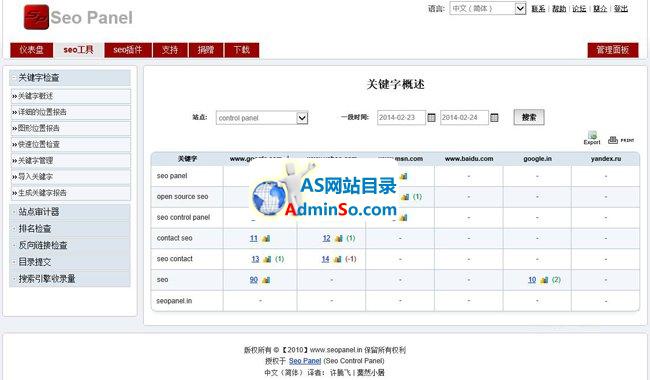Viewport: 650px width, 380px height.
Task: Click the 关键字概述 page heading
Action: pyautogui.click(x=395, y=85)
